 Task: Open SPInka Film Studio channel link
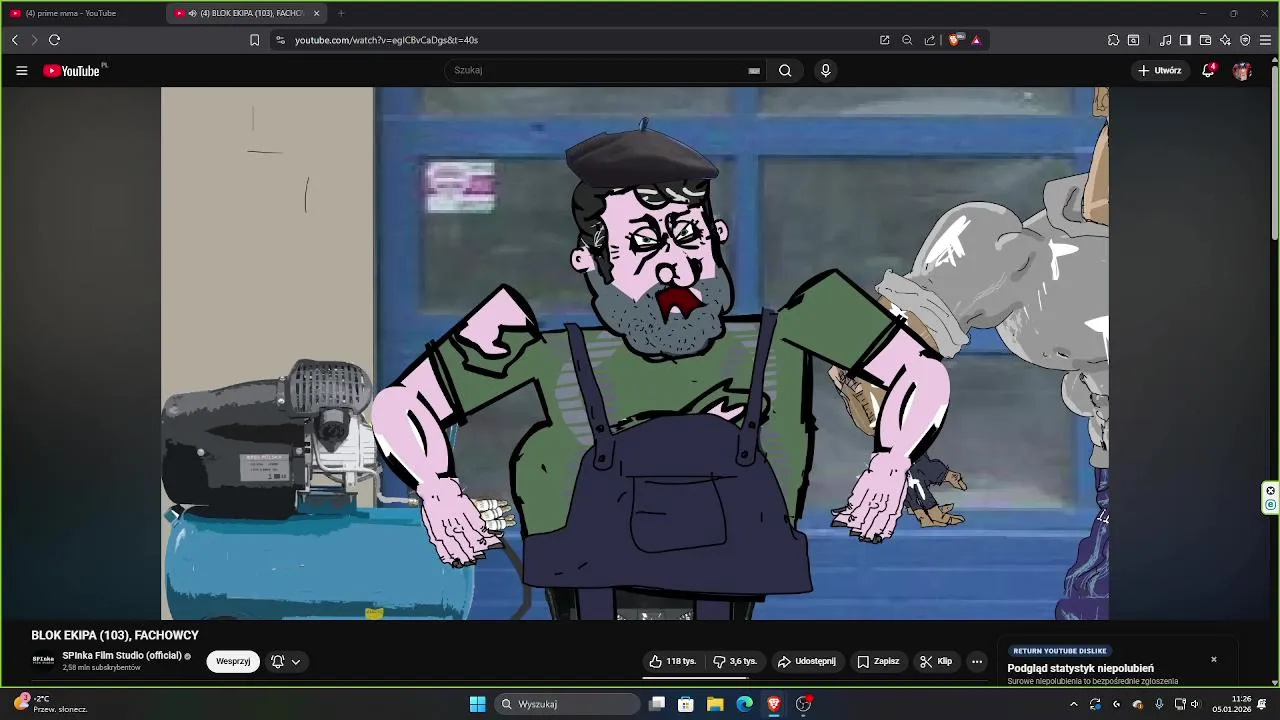[122, 656]
